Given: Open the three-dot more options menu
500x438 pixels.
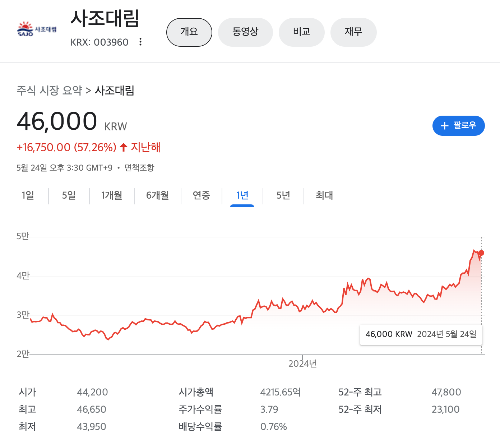Looking at the screenshot, I should tap(141, 42).
